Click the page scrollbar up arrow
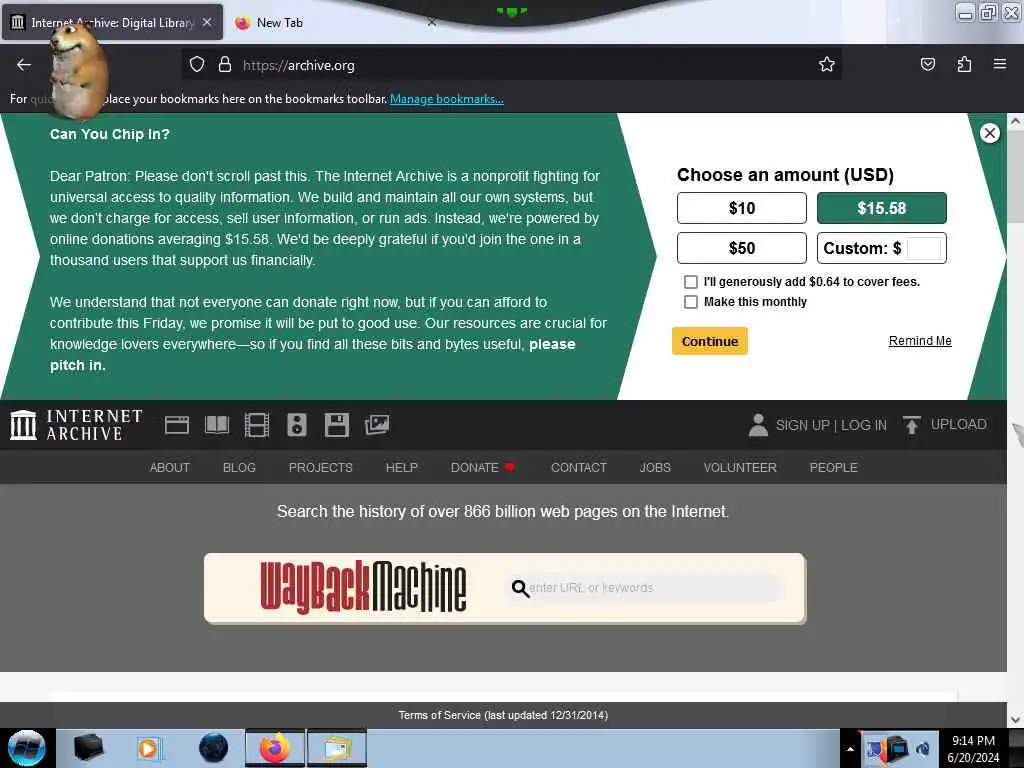Image resolution: width=1024 pixels, height=768 pixels. point(1015,121)
